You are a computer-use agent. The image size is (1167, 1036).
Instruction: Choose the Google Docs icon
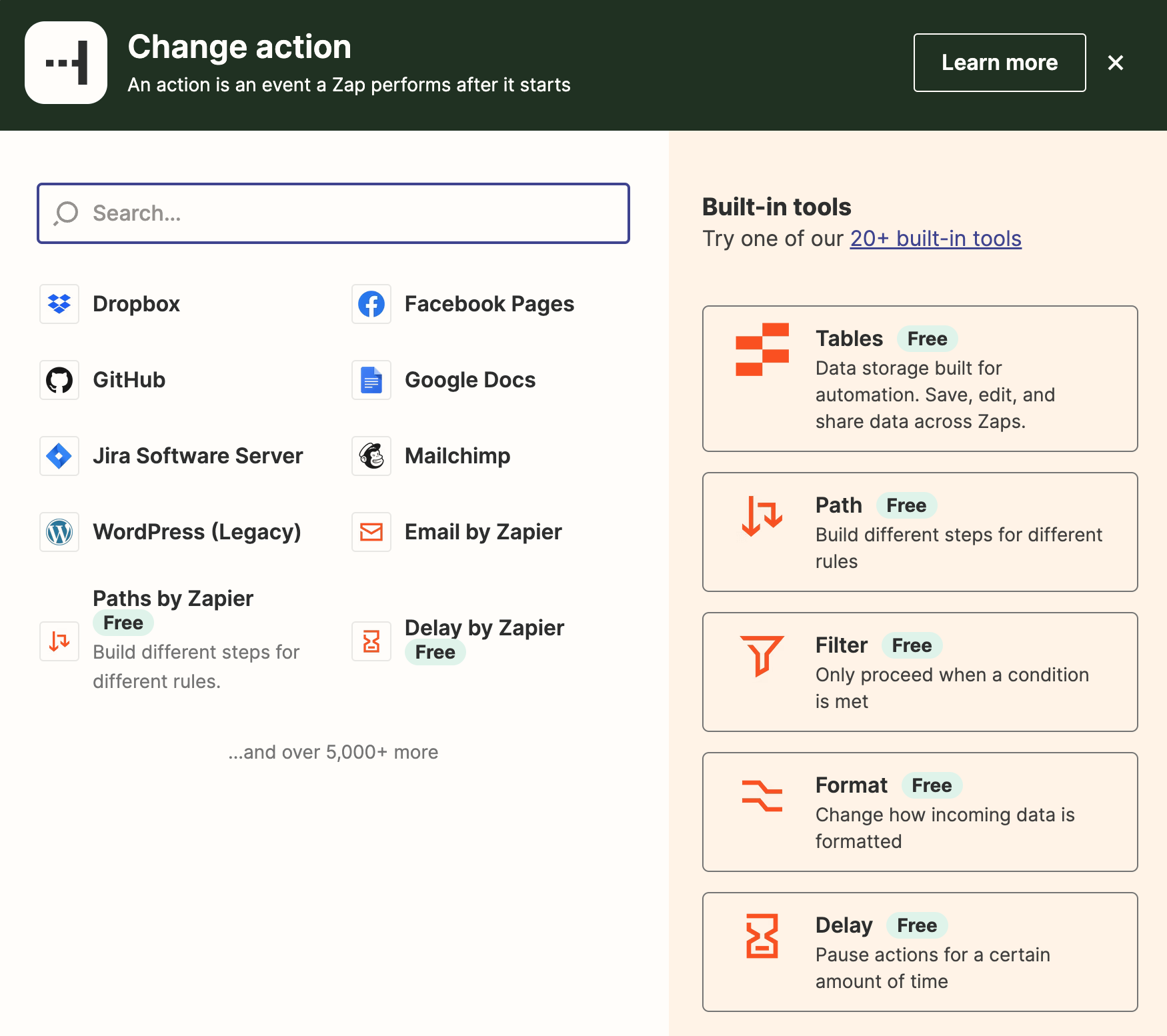click(371, 380)
